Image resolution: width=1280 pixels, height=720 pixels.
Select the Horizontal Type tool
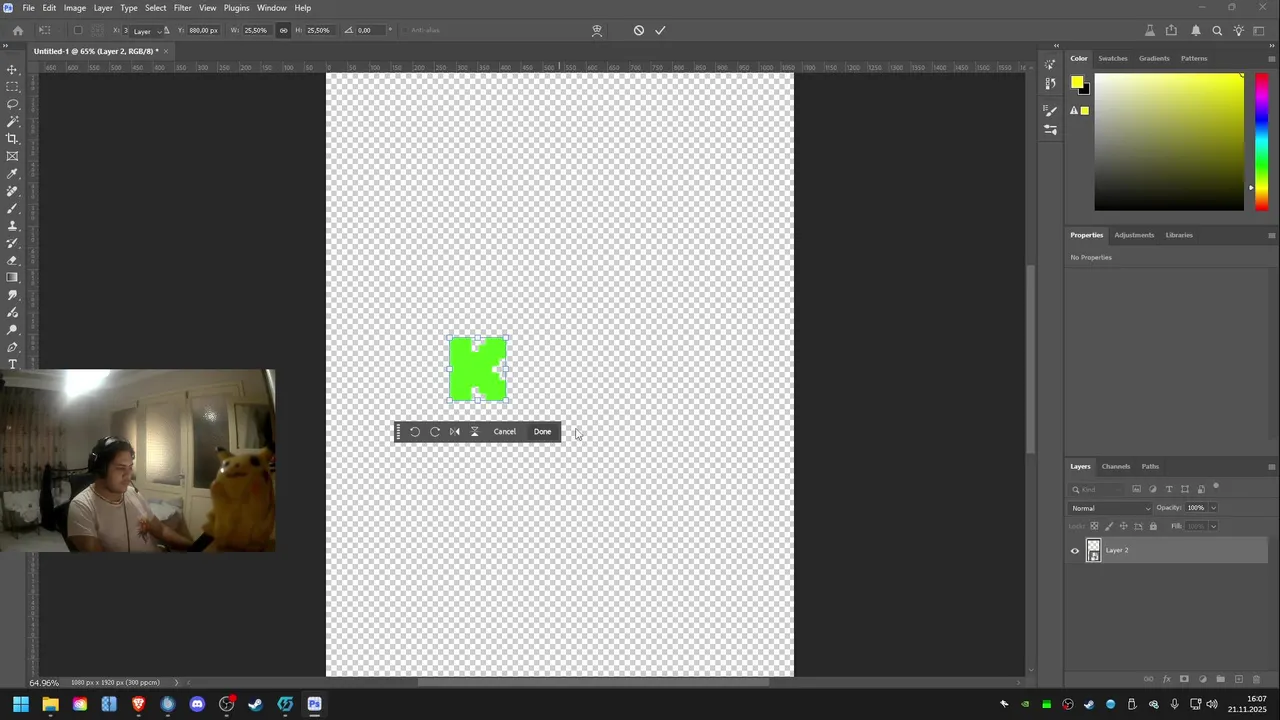coord(12,364)
